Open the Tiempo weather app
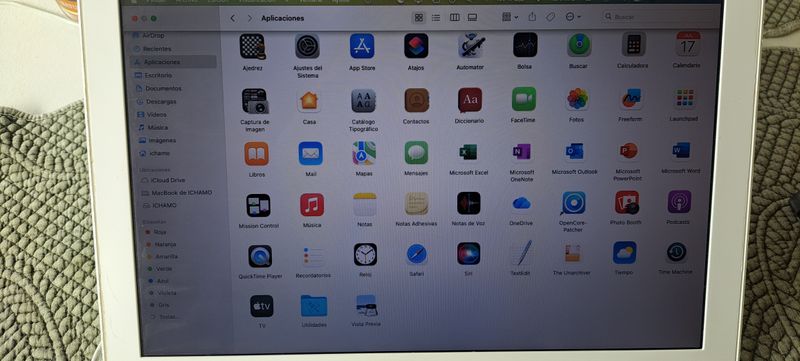Image resolution: width=800 pixels, height=361 pixels. 624,252
